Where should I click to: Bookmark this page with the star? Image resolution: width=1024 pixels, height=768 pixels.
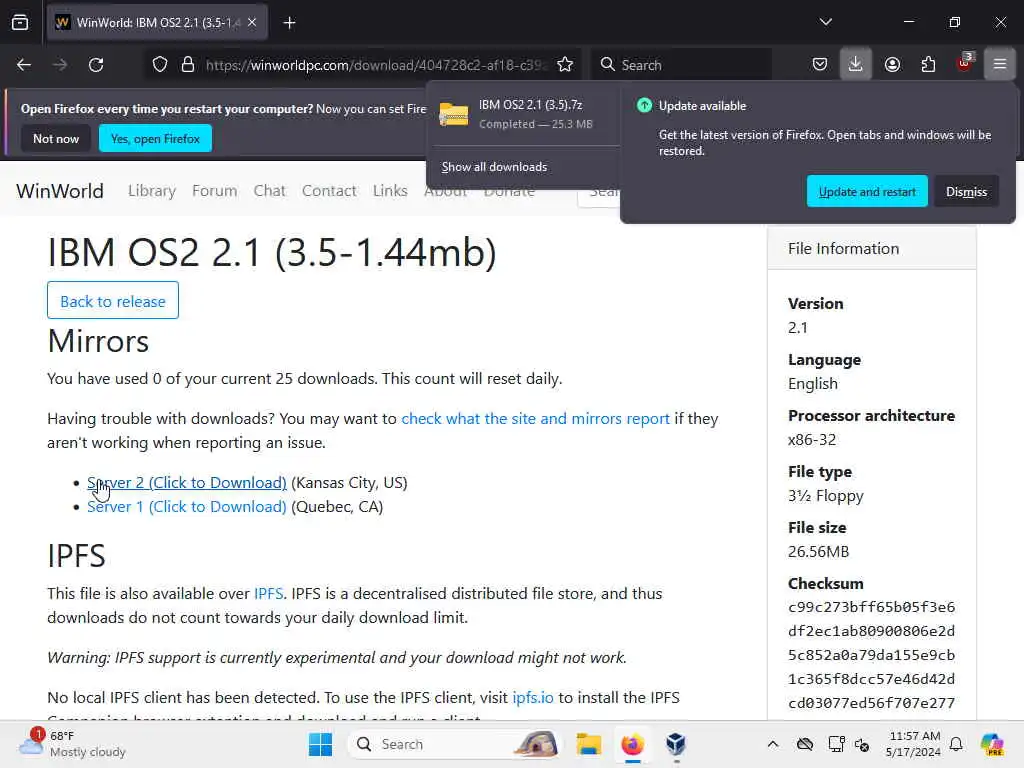[x=565, y=65]
